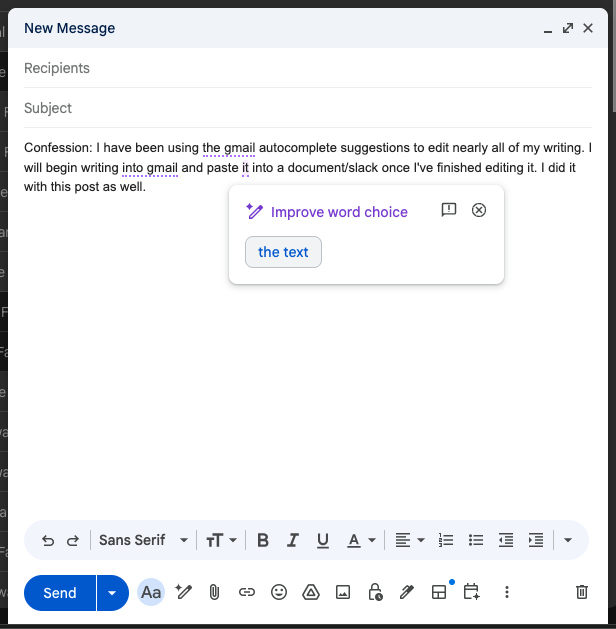Click the underlined word 'it' after paste

[x=245, y=168]
